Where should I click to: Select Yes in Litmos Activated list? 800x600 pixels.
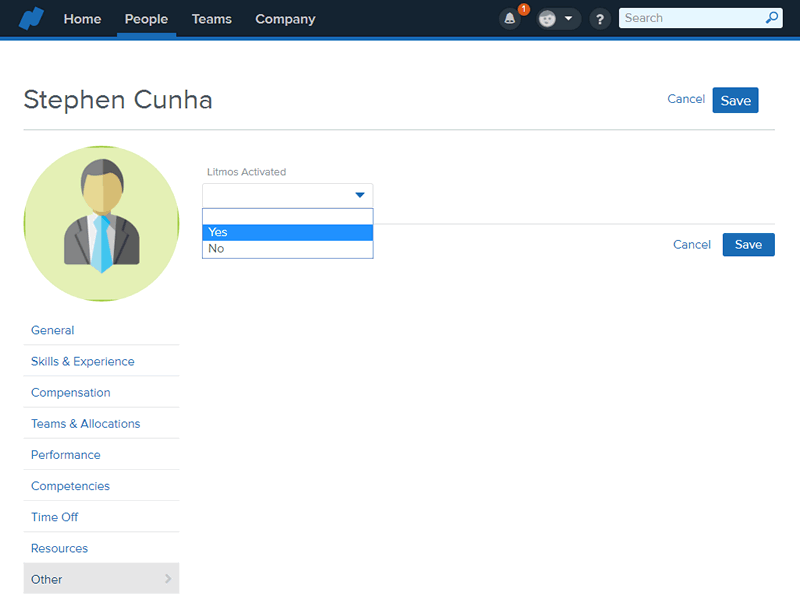[288, 232]
